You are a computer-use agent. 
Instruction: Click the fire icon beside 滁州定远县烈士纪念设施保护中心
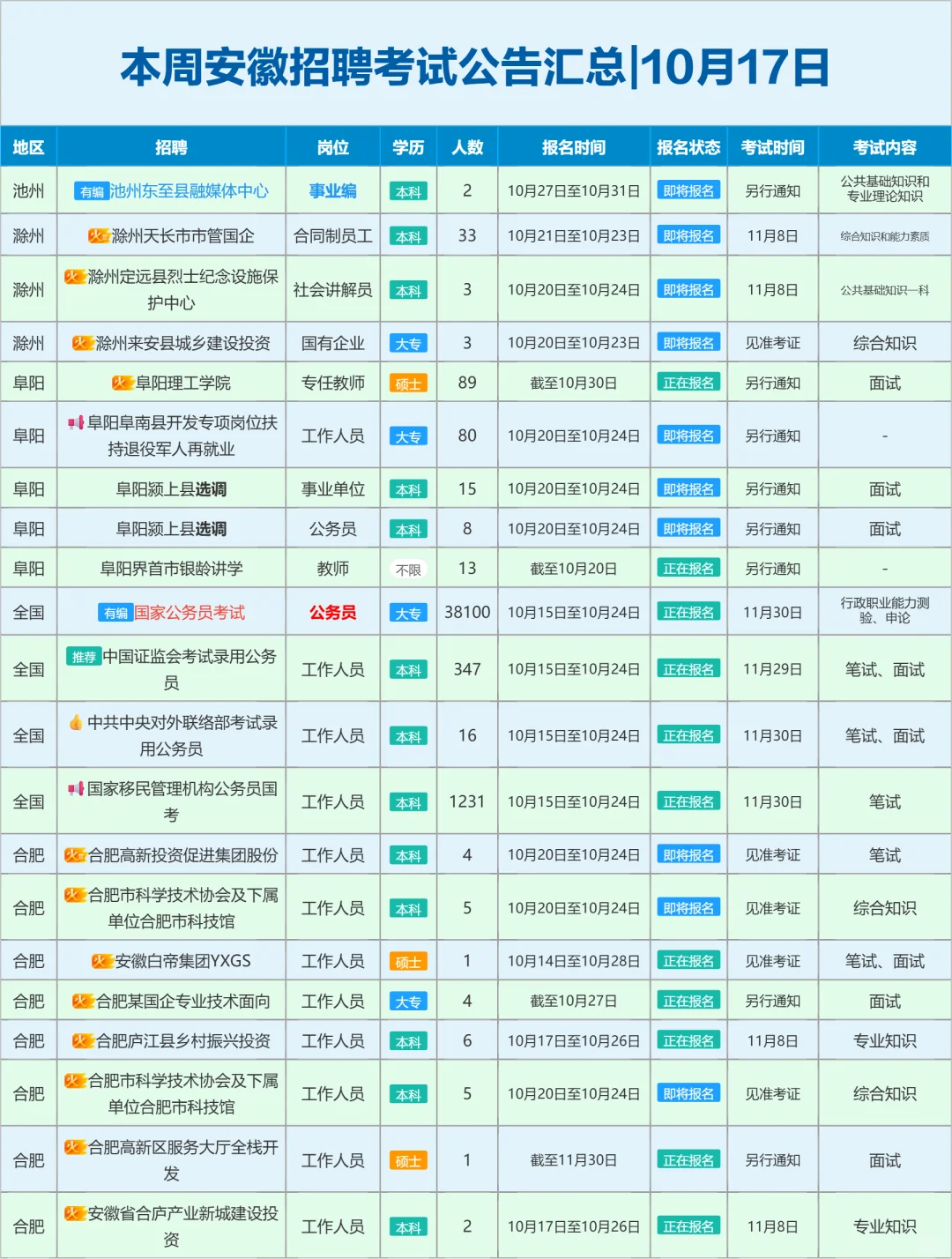tap(75, 276)
